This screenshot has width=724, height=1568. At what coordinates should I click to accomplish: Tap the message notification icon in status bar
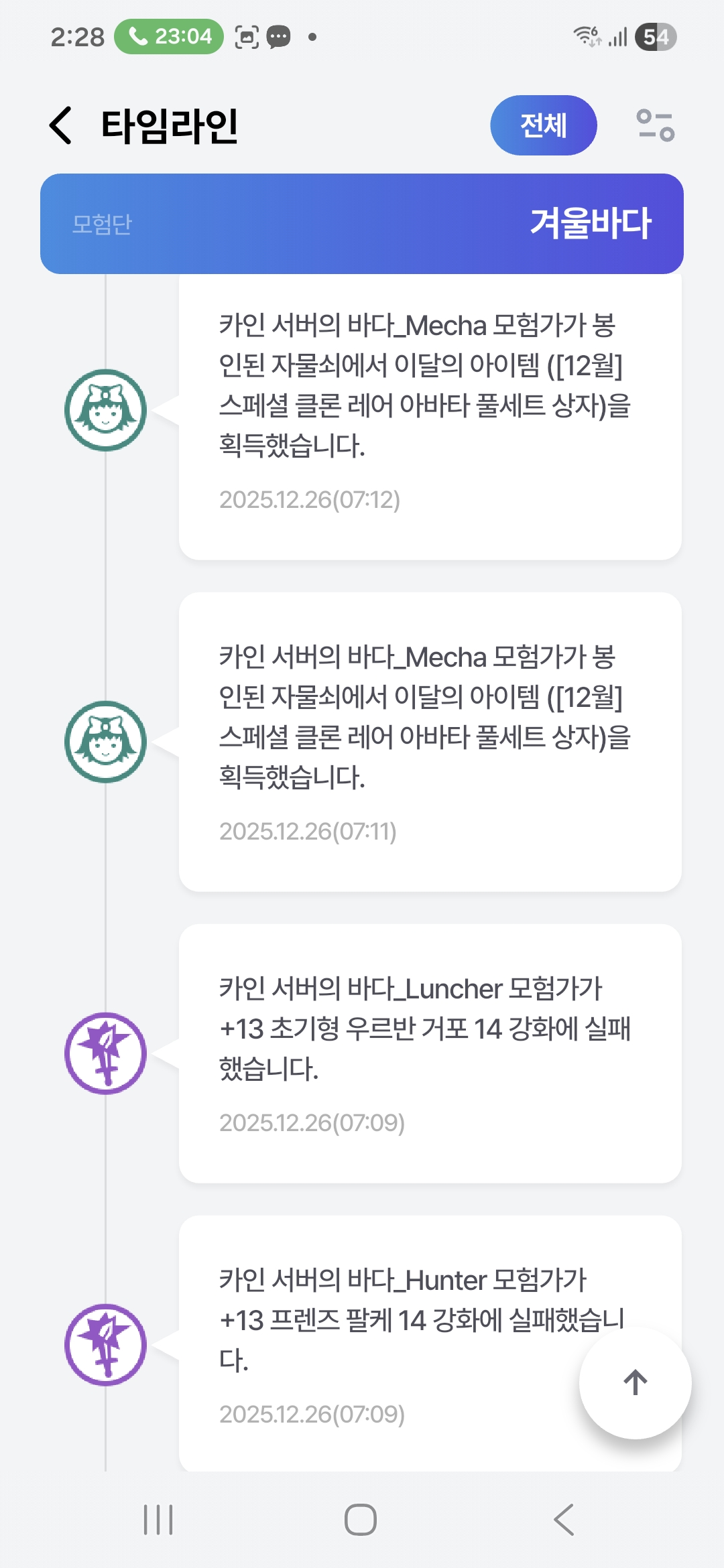pyautogui.click(x=279, y=37)
